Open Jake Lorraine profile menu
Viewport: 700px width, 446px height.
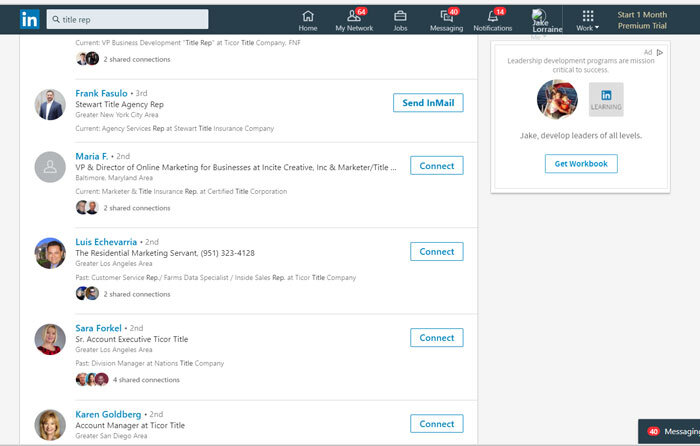547,21
